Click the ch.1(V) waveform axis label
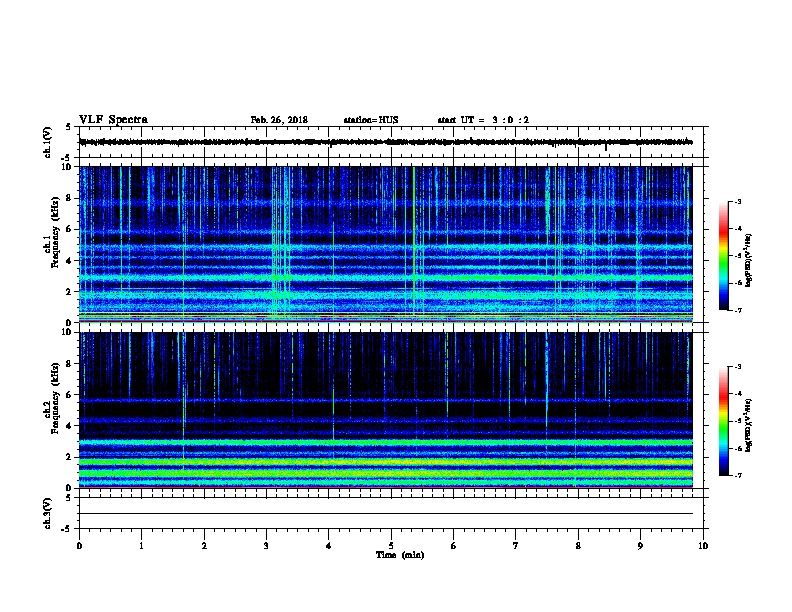The height and width of the screenshot is (612, 792). [x=48, y=142]
